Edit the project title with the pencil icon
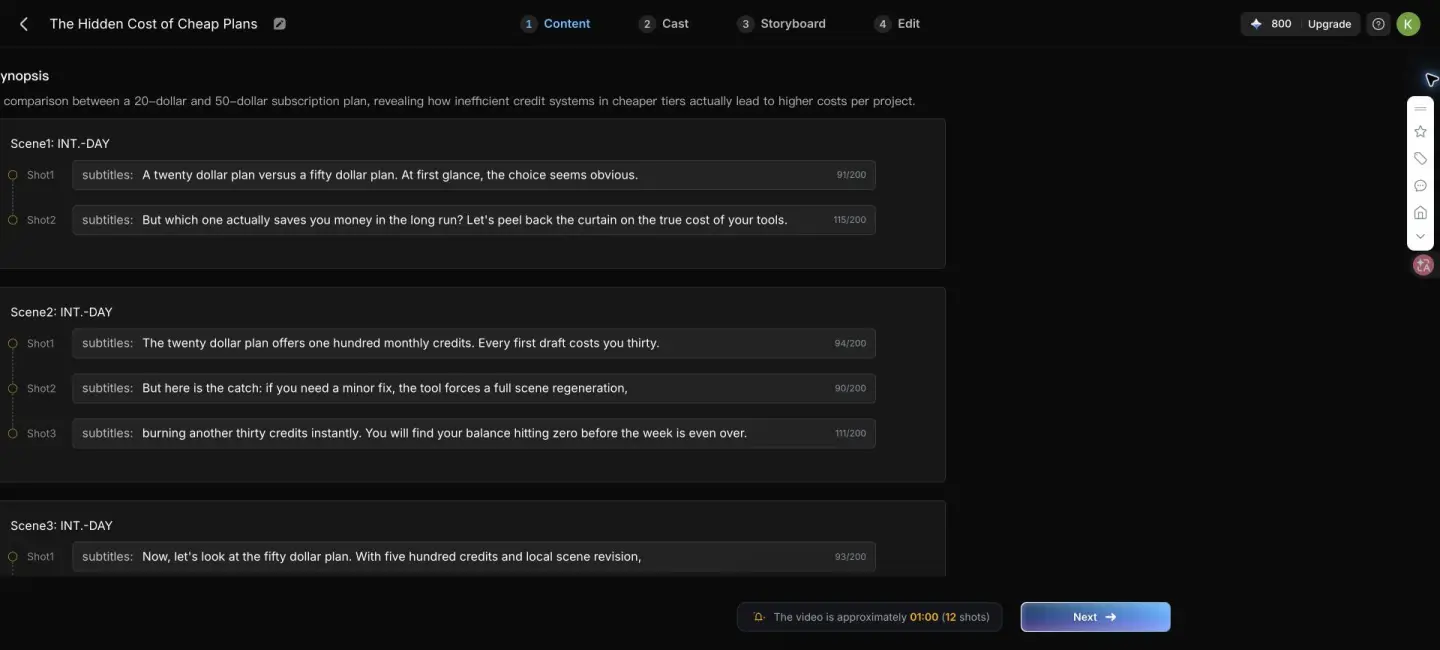 point(280,24)
